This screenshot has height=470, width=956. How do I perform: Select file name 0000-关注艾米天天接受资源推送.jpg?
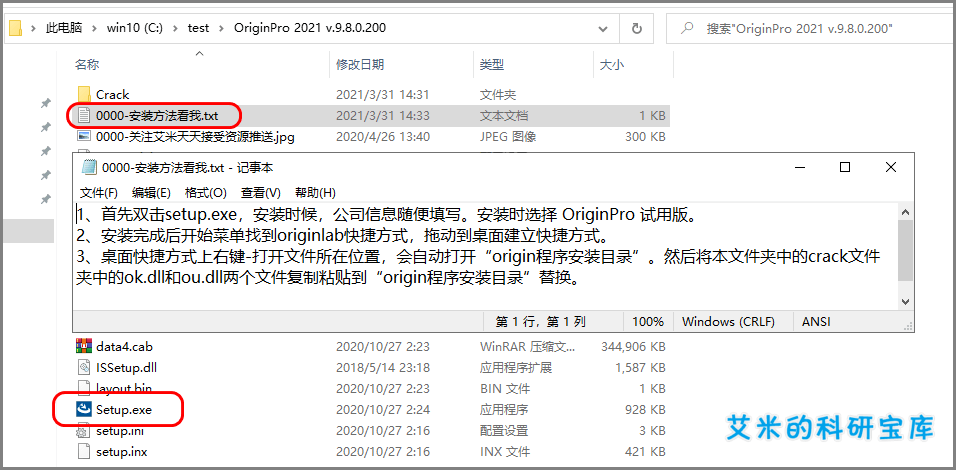tap(195, 137)
